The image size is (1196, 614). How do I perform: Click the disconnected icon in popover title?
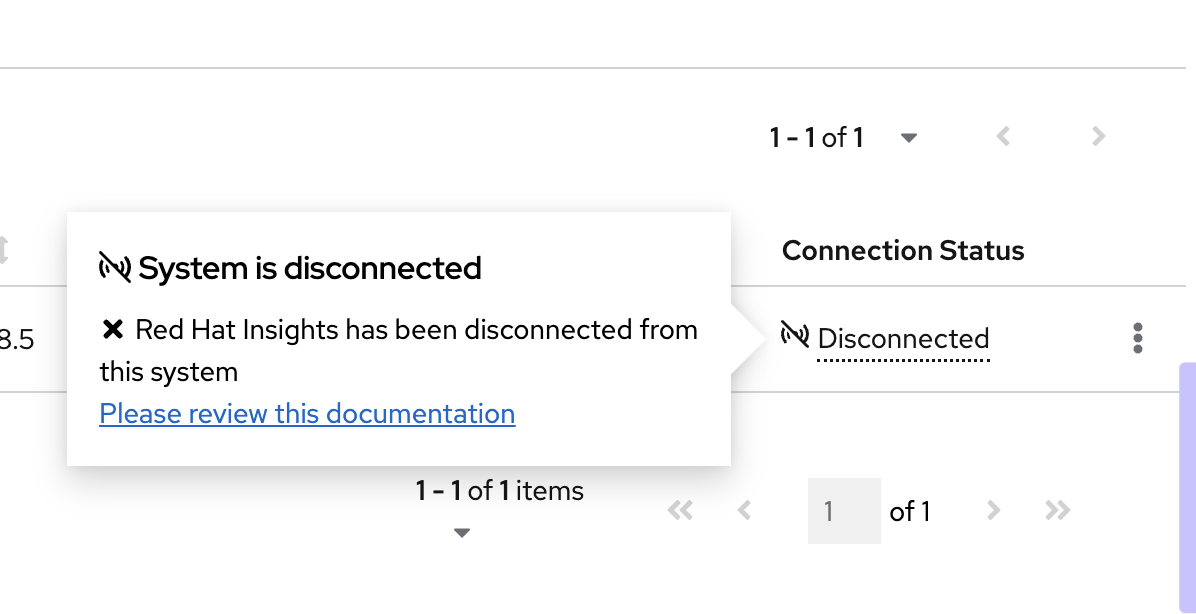[115, 266]
